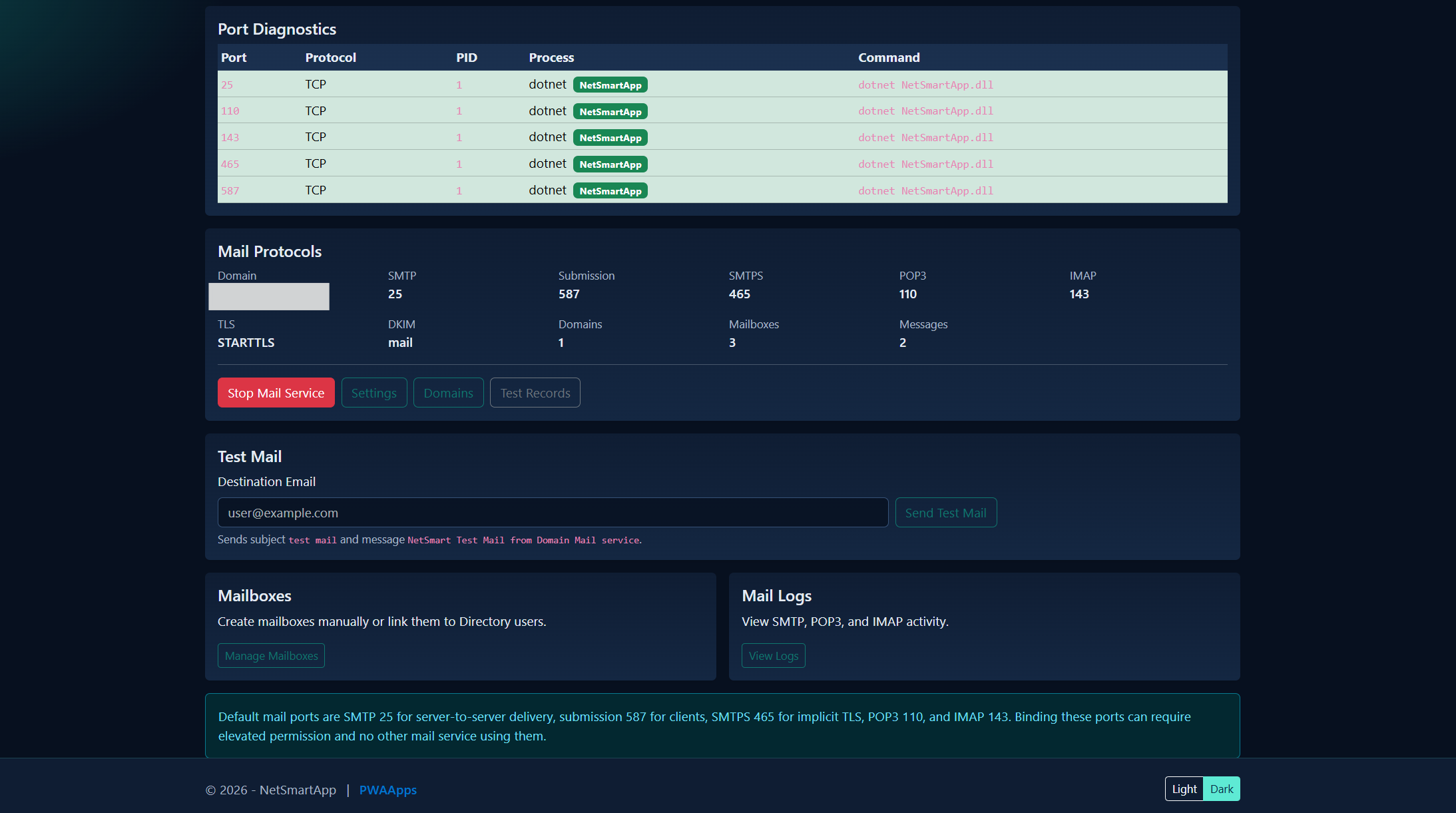Click the Submission value 587
1456x813 pixels.
tap(569, 294)
